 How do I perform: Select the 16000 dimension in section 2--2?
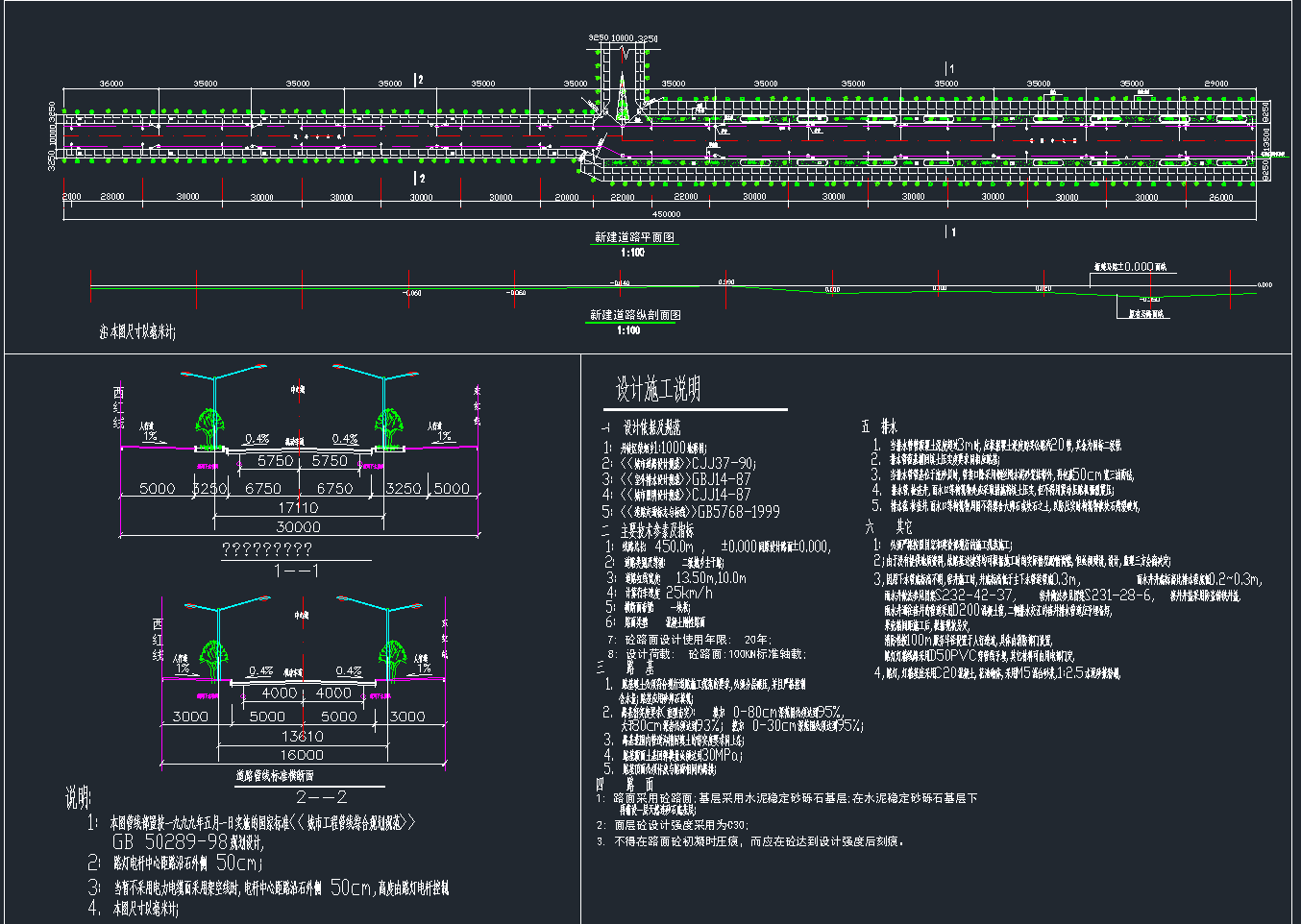(x=302, y=755)
